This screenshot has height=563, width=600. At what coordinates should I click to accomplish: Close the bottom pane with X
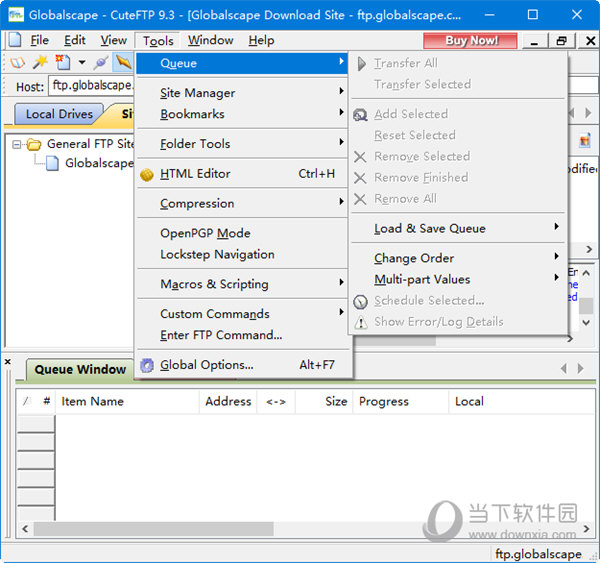(8, 361)
